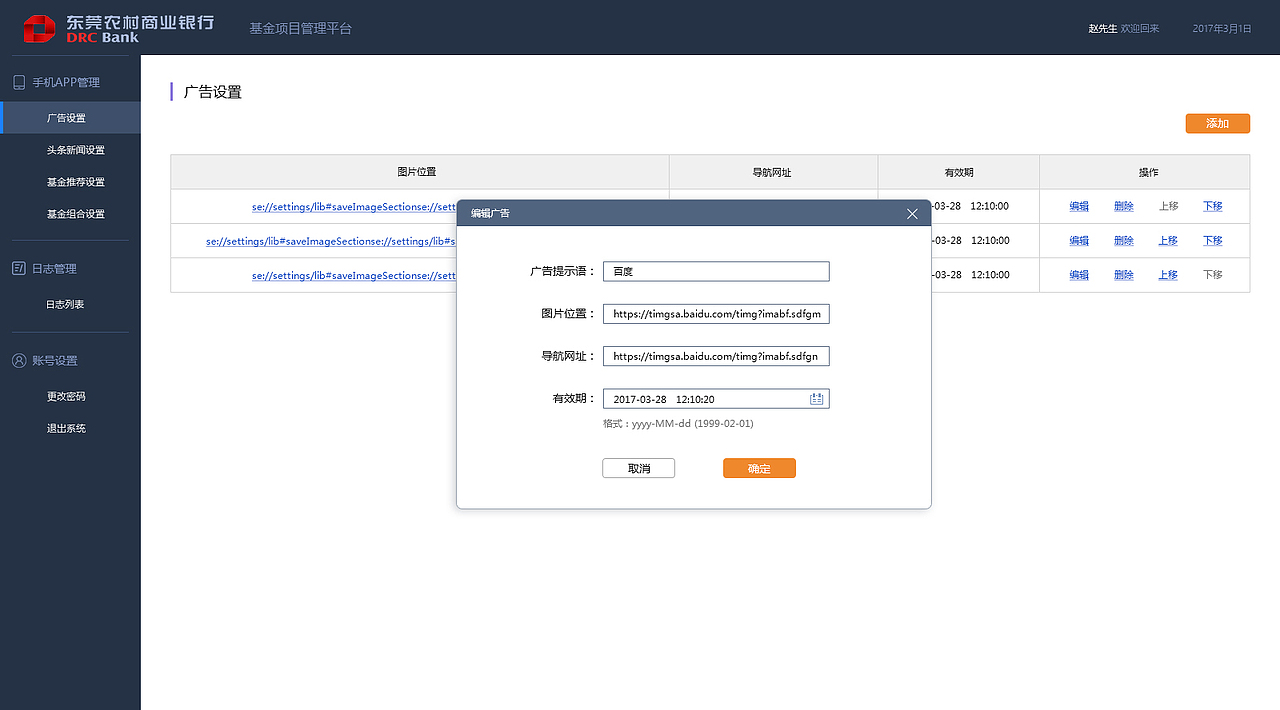This screenshot has height=710, width=1280.
Task: Click into the 图片位置 input field
Action: [x=716, y=314]
